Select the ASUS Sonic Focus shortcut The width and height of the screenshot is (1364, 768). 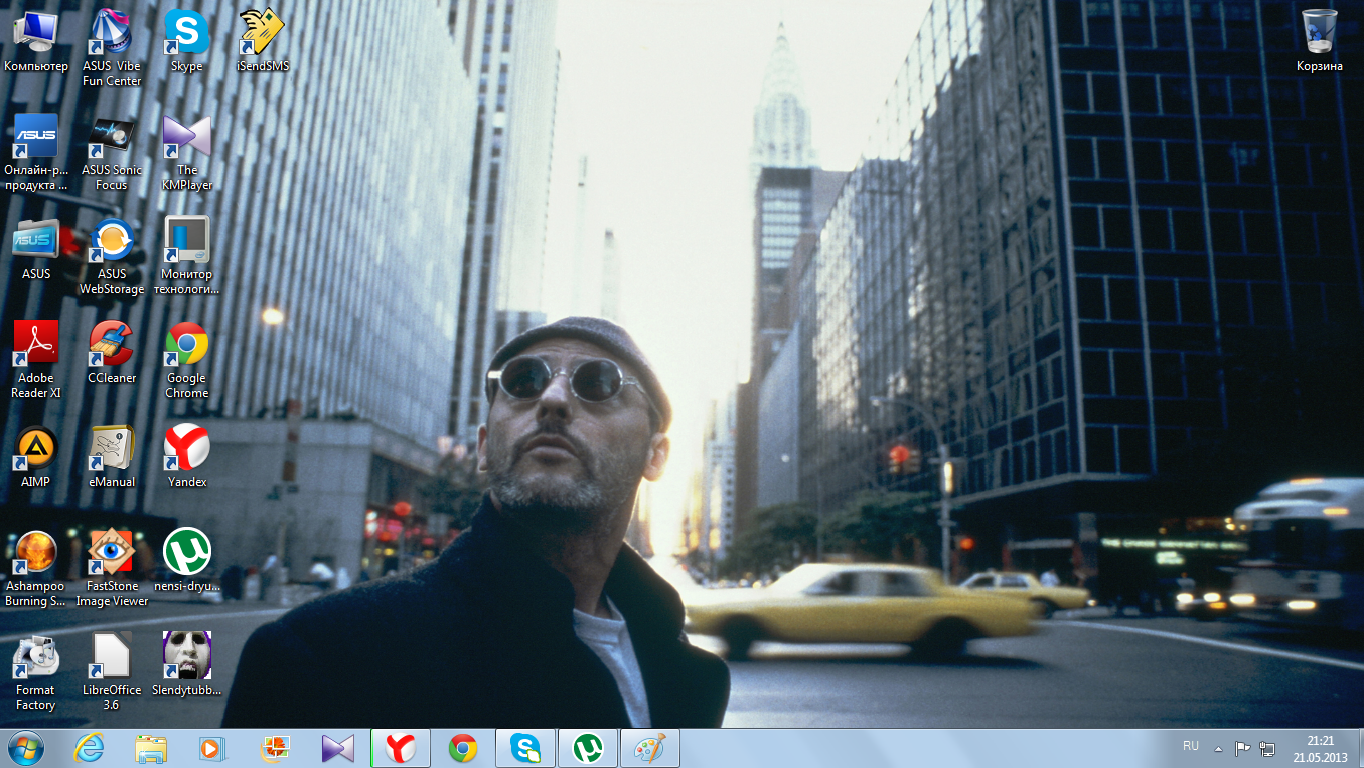112,152
